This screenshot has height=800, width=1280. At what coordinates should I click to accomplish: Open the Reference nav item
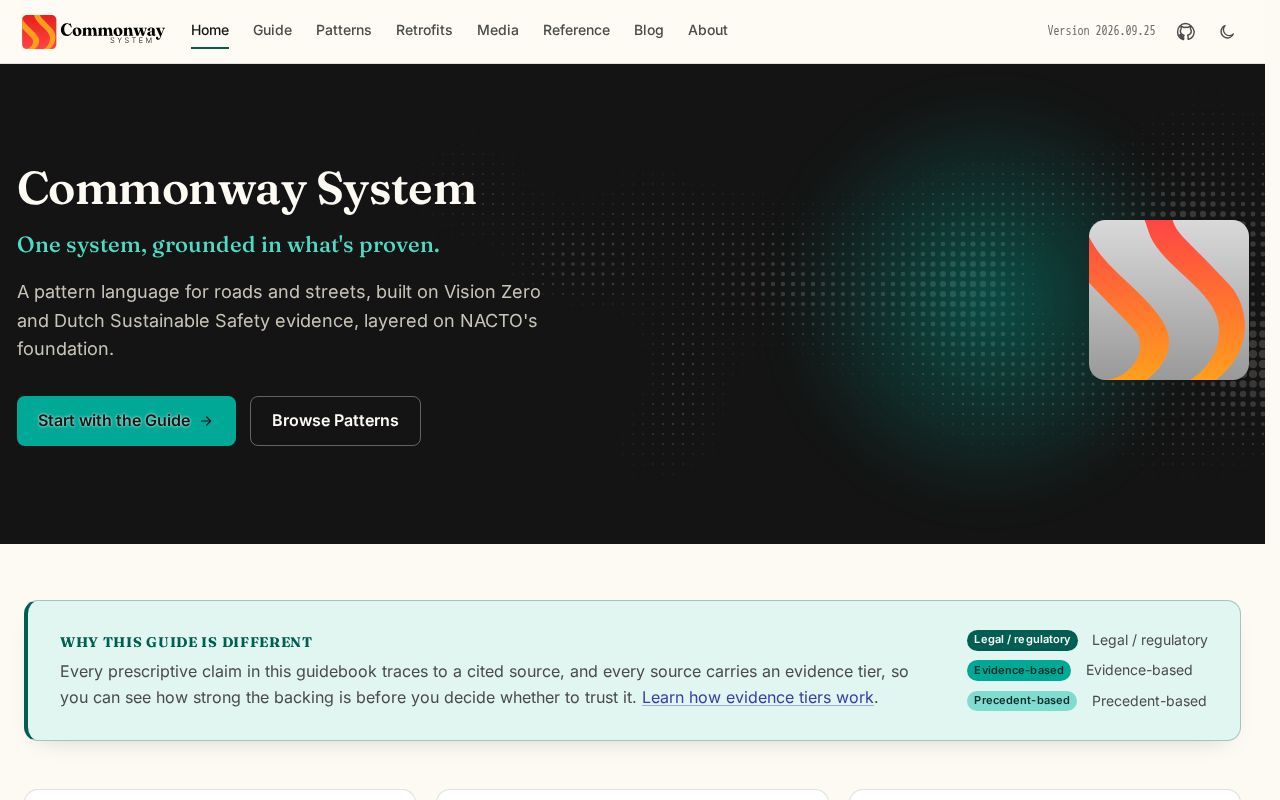[576, 30]
